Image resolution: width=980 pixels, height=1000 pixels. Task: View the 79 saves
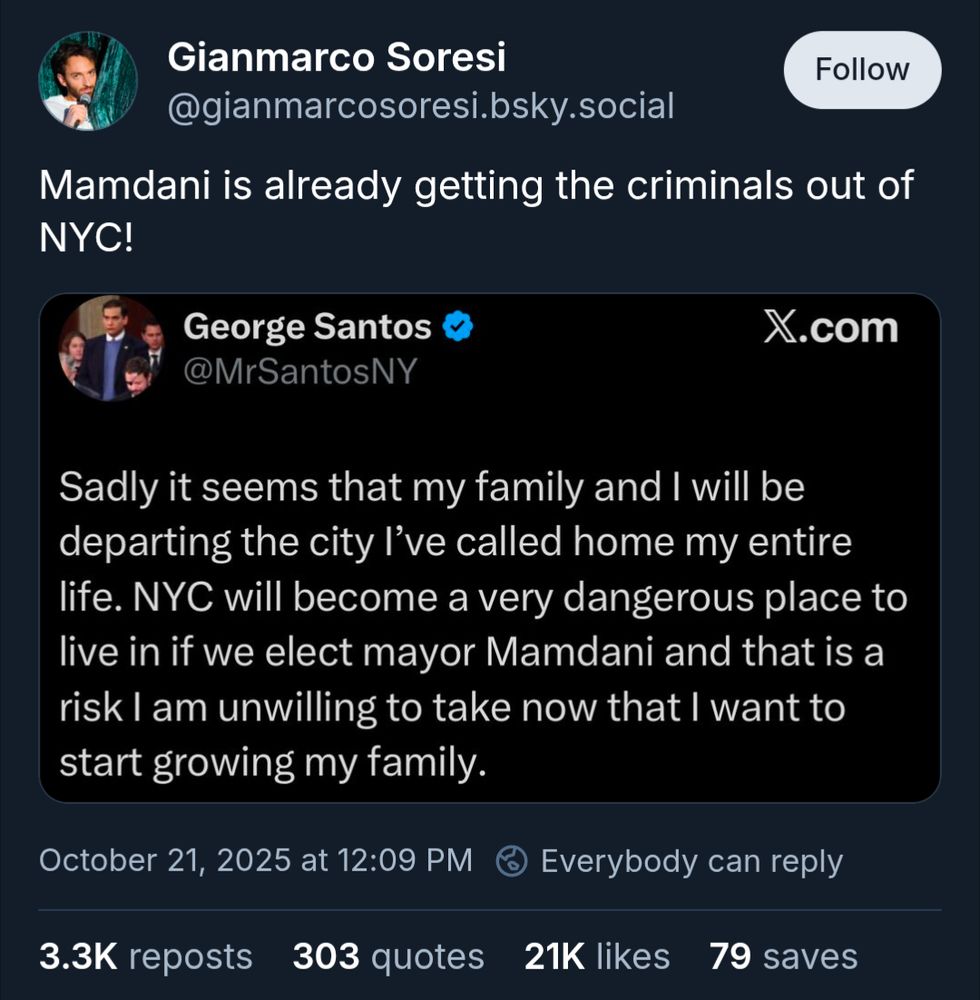point(784,956)
